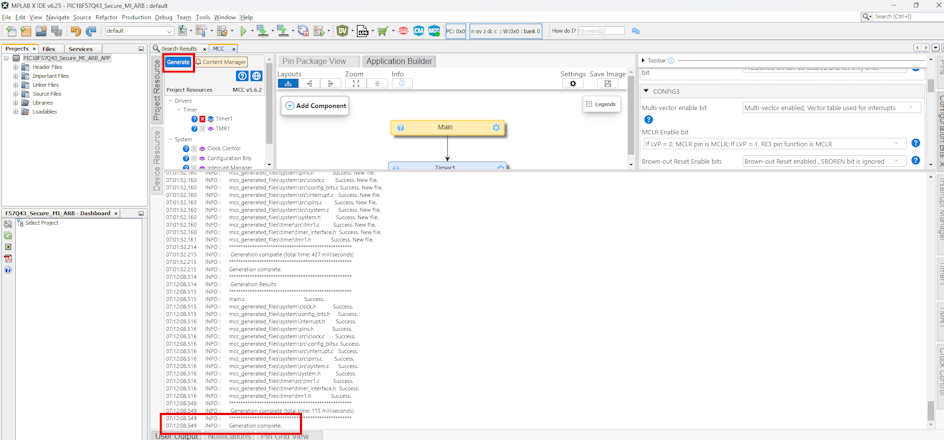Open the Settings gear in Application Builder
The image size is (944, 440).
(573, 84)
